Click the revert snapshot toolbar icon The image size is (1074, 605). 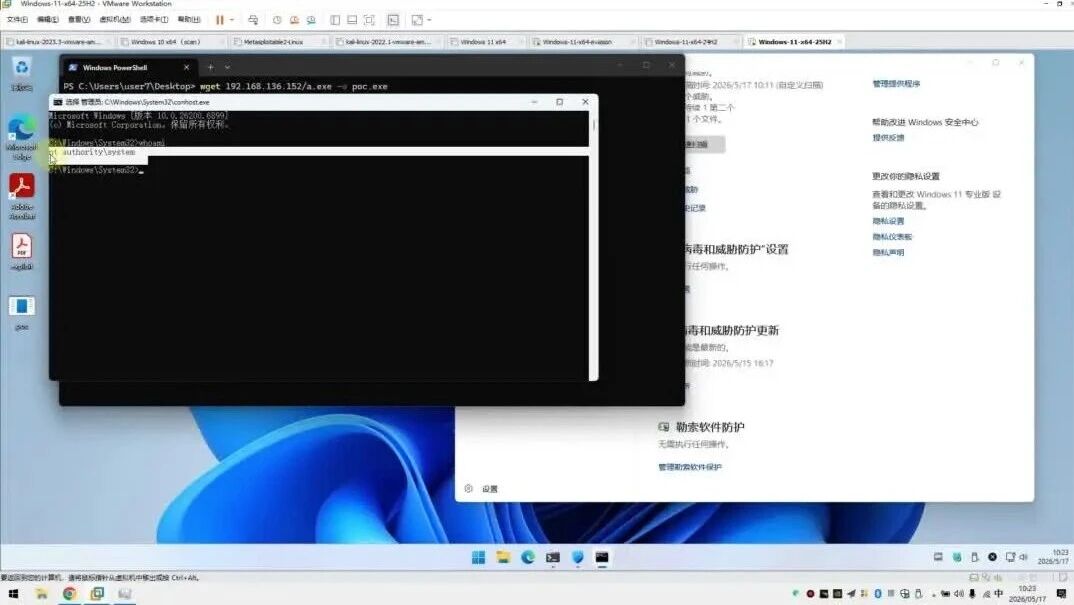pyautogui.click(x=295, y=20)
